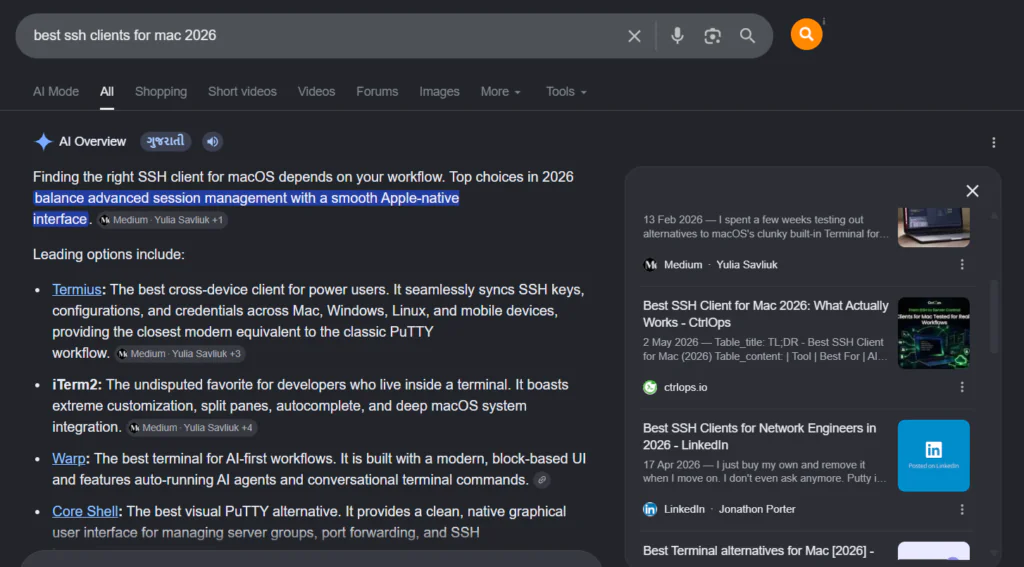Screen dimensions: 1024x567
Task: Open the three-dot menu for the LinkedIn Jonathon Porter result
Action: coord(962,510)
